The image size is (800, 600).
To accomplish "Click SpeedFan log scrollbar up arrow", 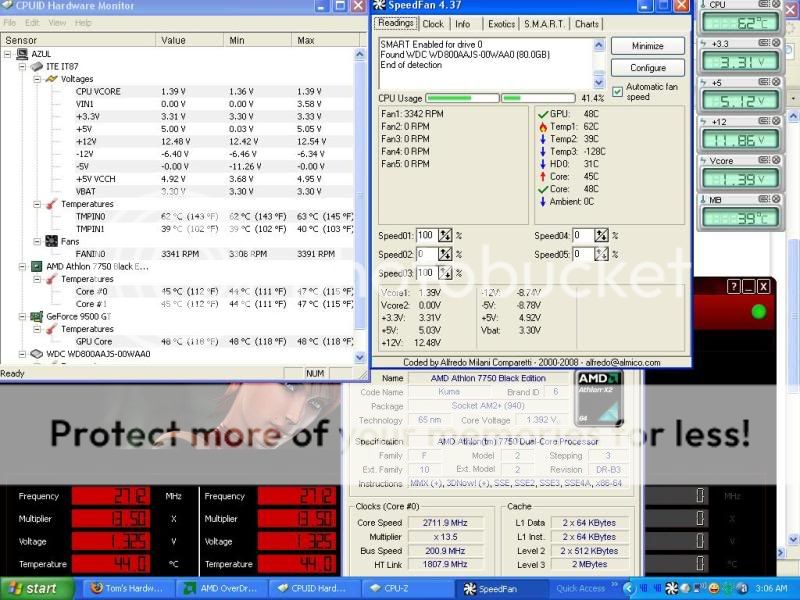I will pos(599,45).
